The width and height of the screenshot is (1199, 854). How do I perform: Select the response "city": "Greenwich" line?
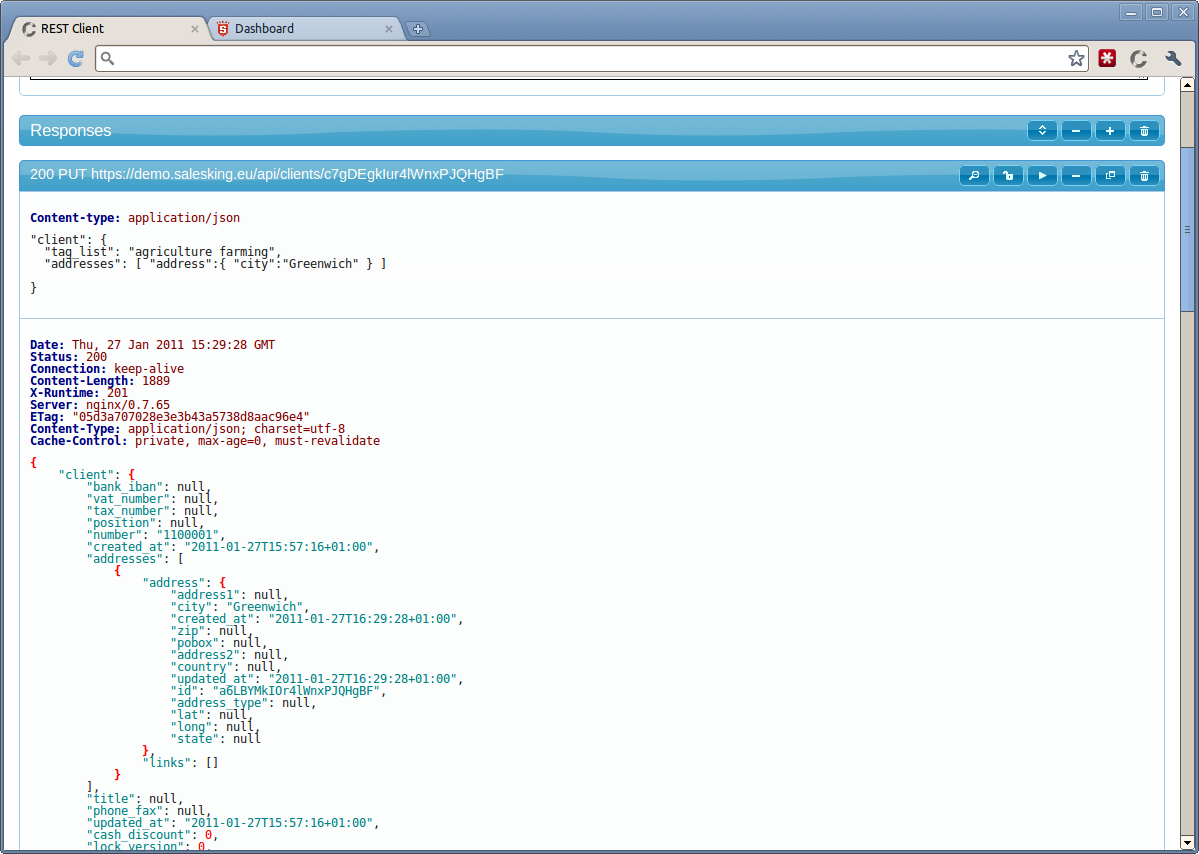tap(239, 607)
